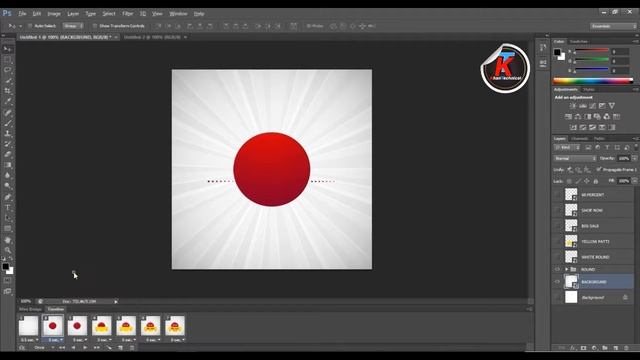Select the Pen tool
640x360 pixels.
(7, 197)
